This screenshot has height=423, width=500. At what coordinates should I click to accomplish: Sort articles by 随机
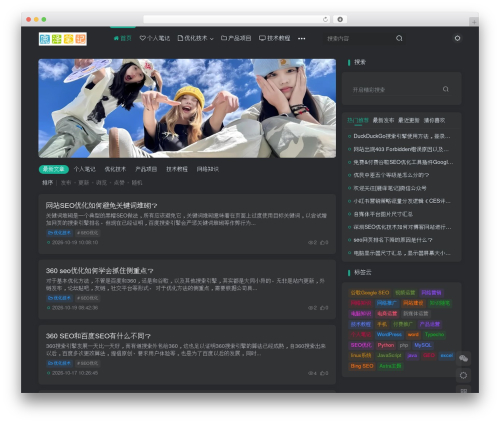click(137, 183)
